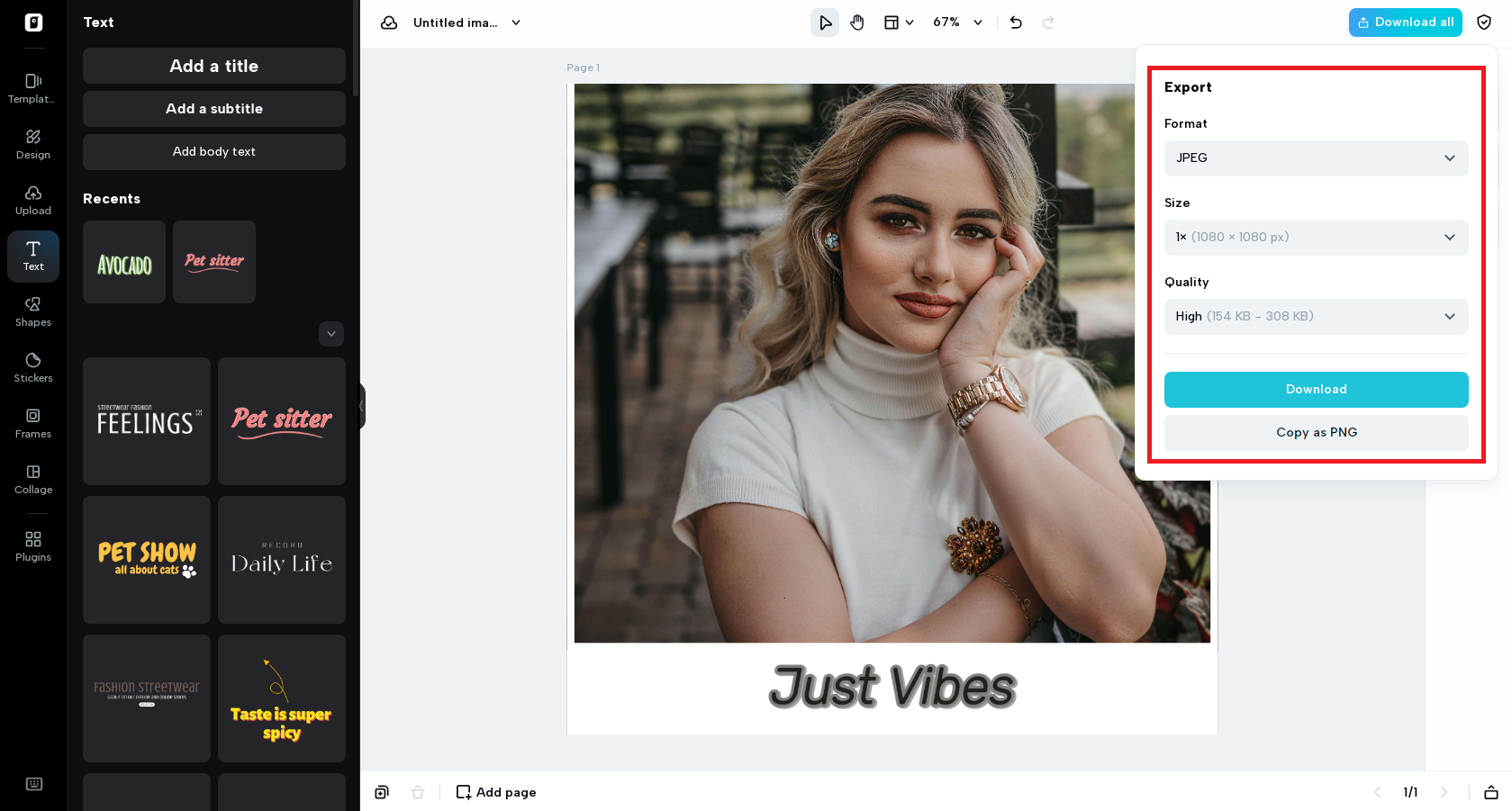1512x811 pixels.
Task: Click Copy as PNG
Action: coord(1316,432)
